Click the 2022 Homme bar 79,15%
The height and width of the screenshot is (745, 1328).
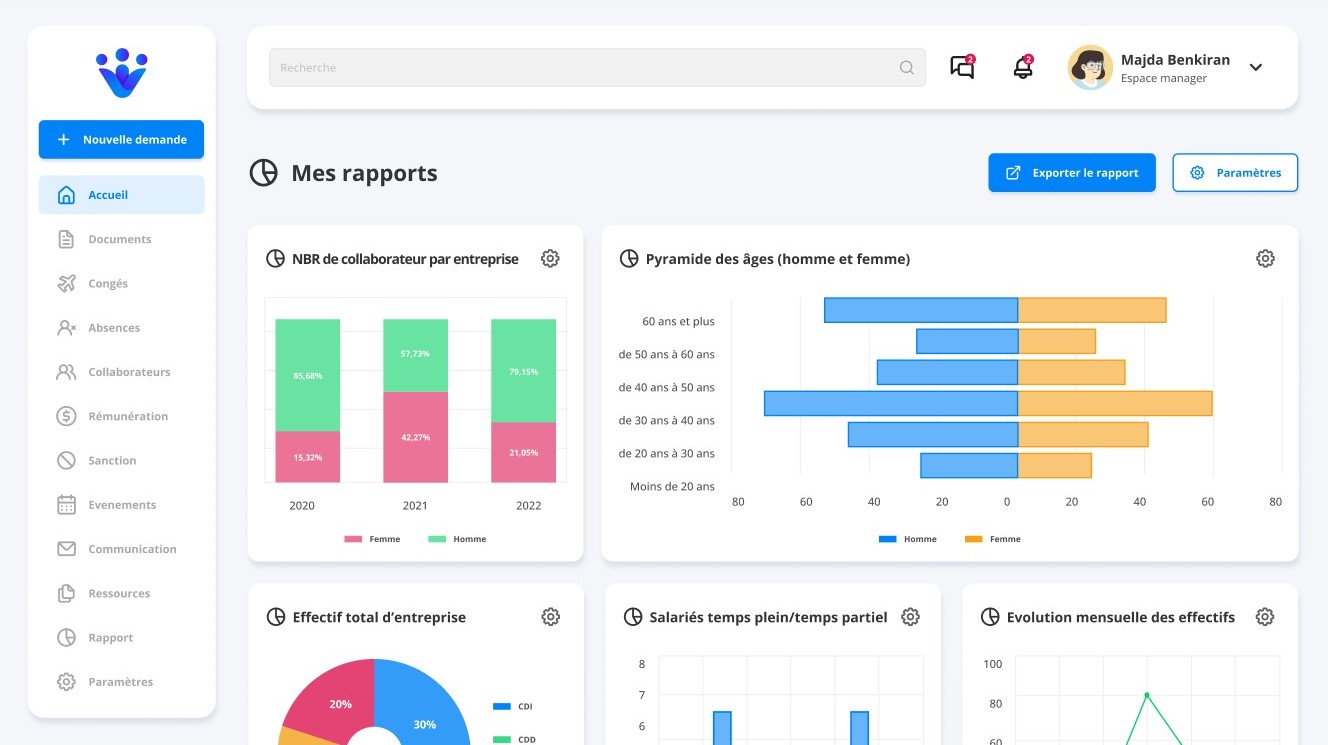point(523,371)
